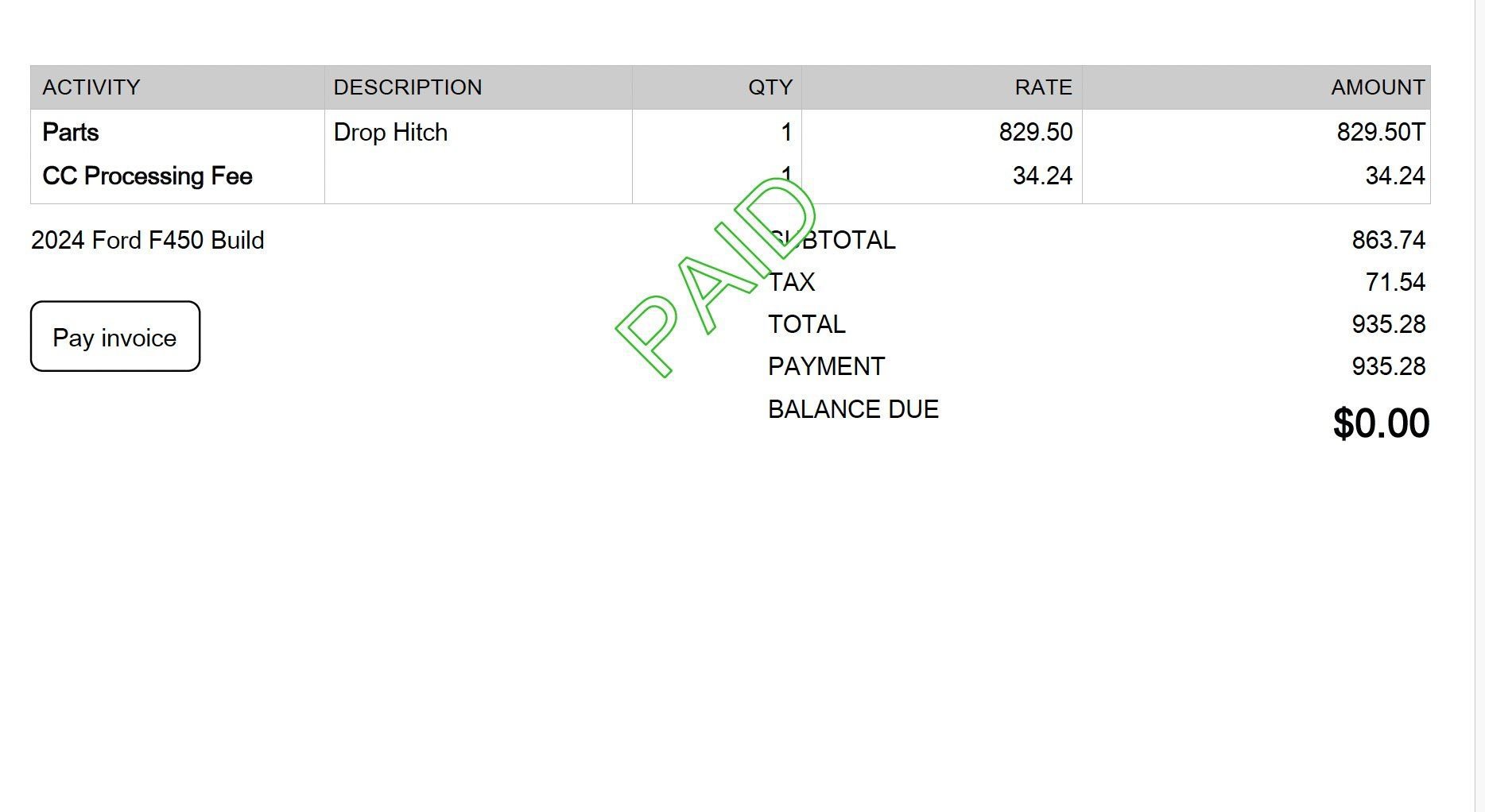Select the DESCRIPTION column header
Screen dimensions: 1485x812
pyautogui.click(x=408, y=87)
